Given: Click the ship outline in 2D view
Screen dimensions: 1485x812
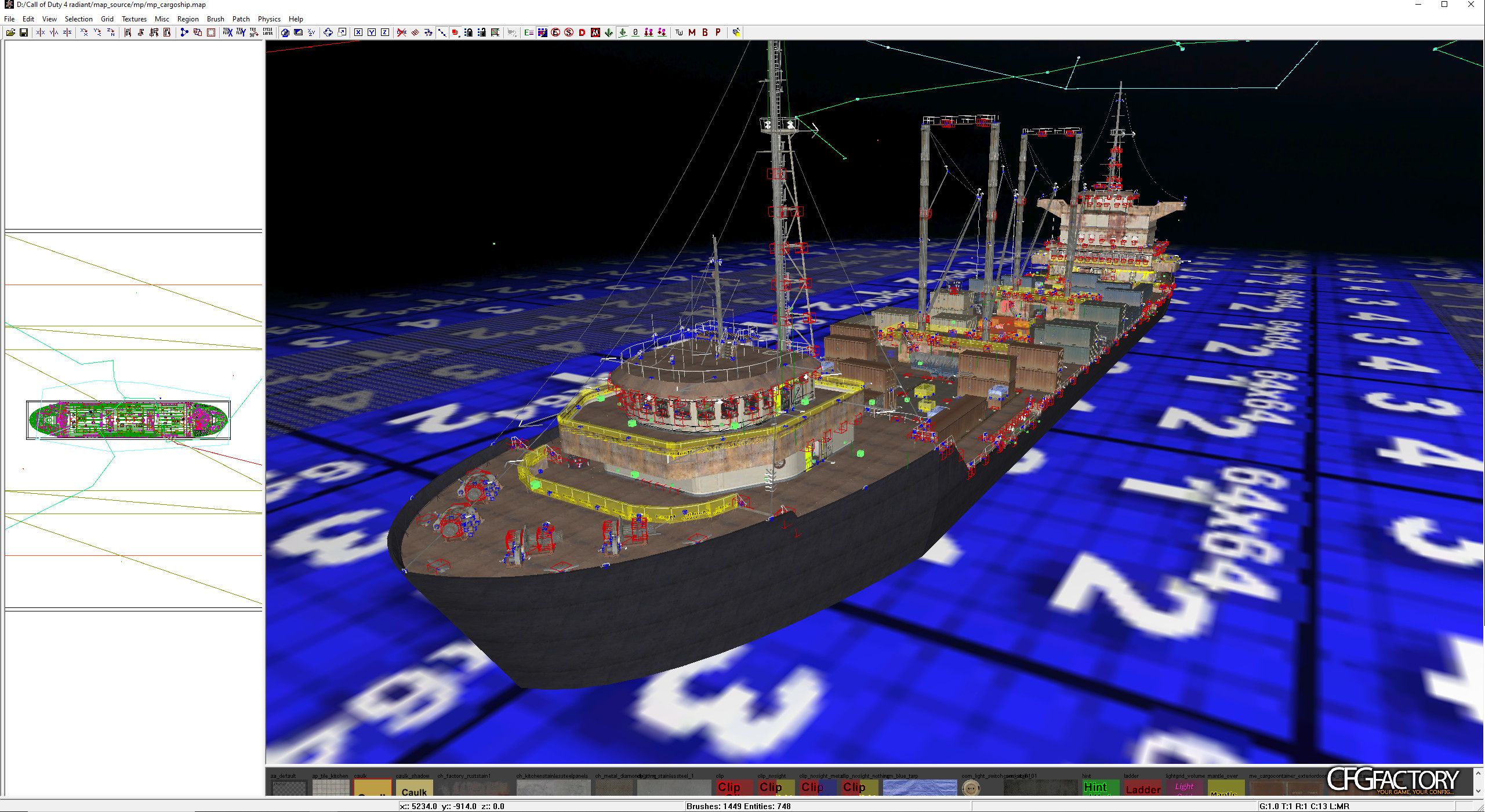Looking at the screenshot, I should (x=128, y=420).
